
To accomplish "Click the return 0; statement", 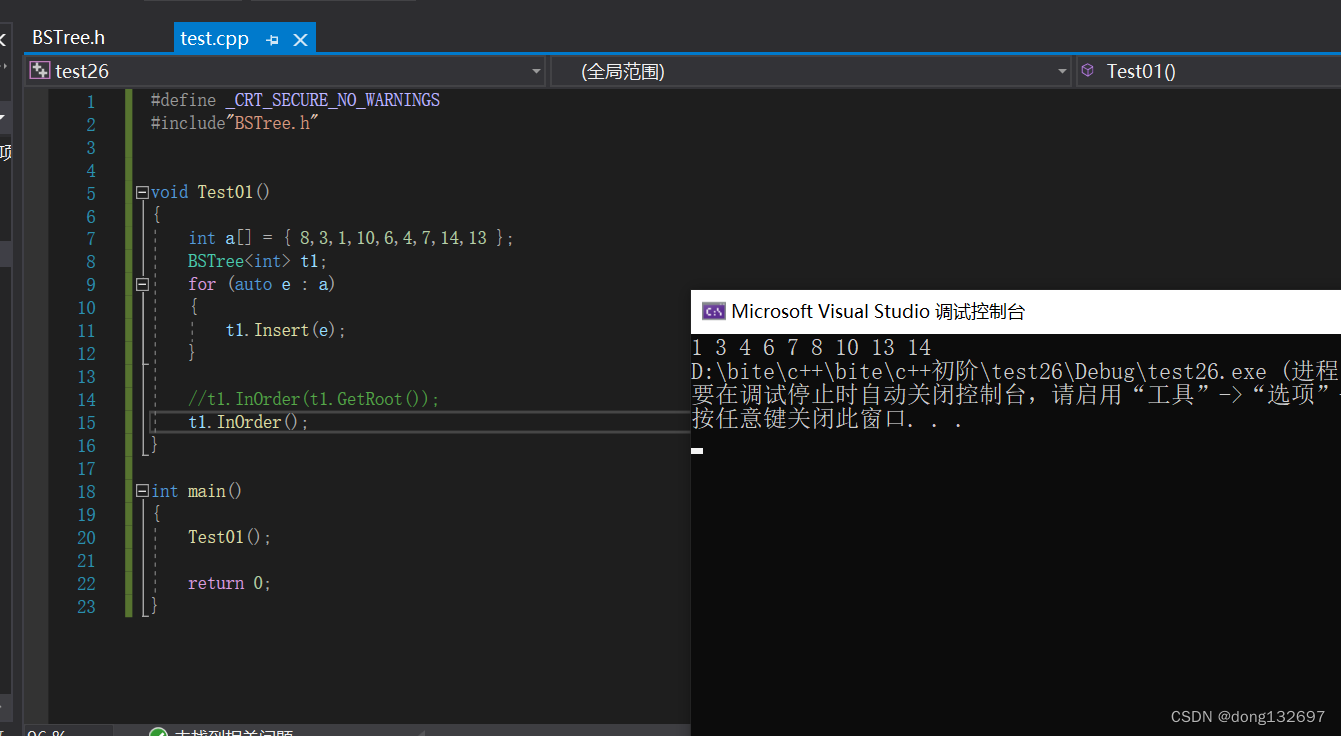I will [229, 583].
